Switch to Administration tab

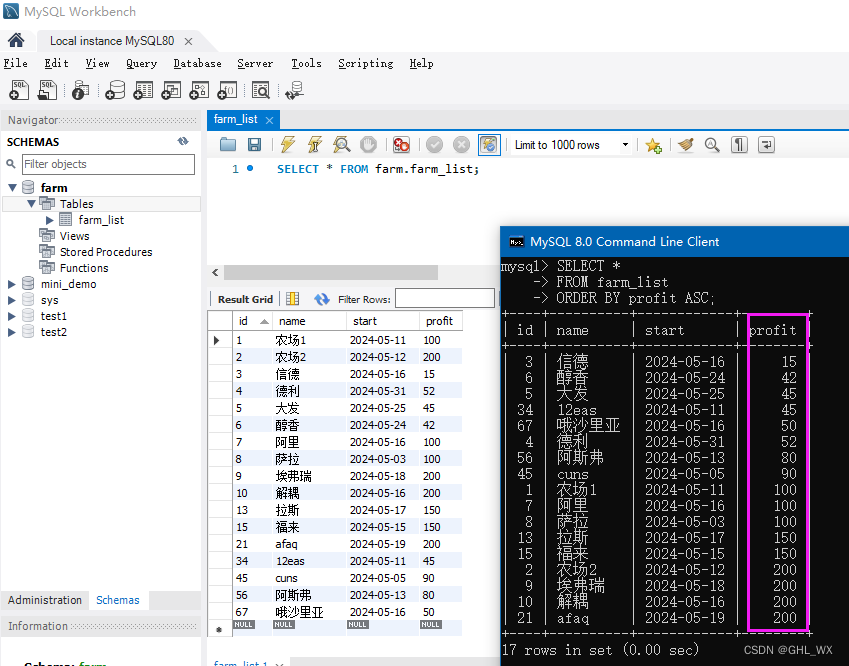45,600
